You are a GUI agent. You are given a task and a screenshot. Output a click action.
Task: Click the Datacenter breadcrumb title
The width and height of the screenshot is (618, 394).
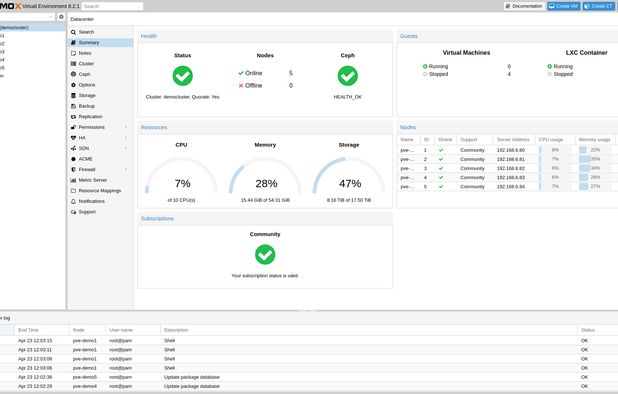point(82,19)
